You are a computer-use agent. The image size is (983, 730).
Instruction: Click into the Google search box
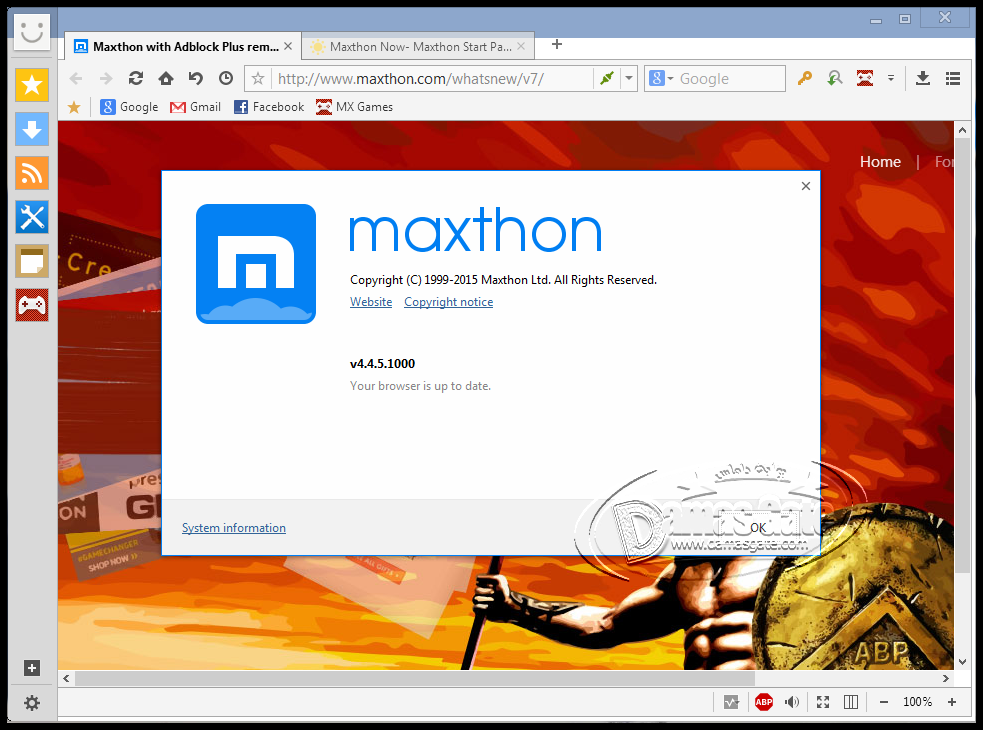(x=730, y=78)
